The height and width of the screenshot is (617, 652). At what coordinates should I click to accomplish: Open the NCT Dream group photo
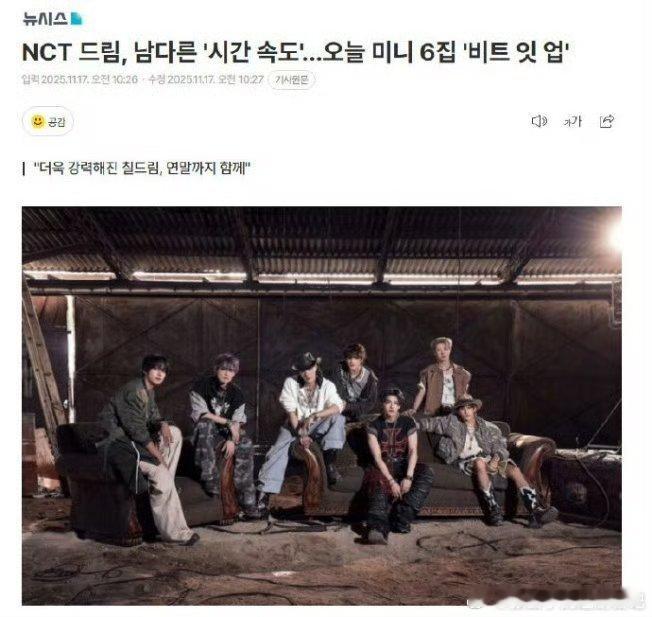(x=322, y=406)
